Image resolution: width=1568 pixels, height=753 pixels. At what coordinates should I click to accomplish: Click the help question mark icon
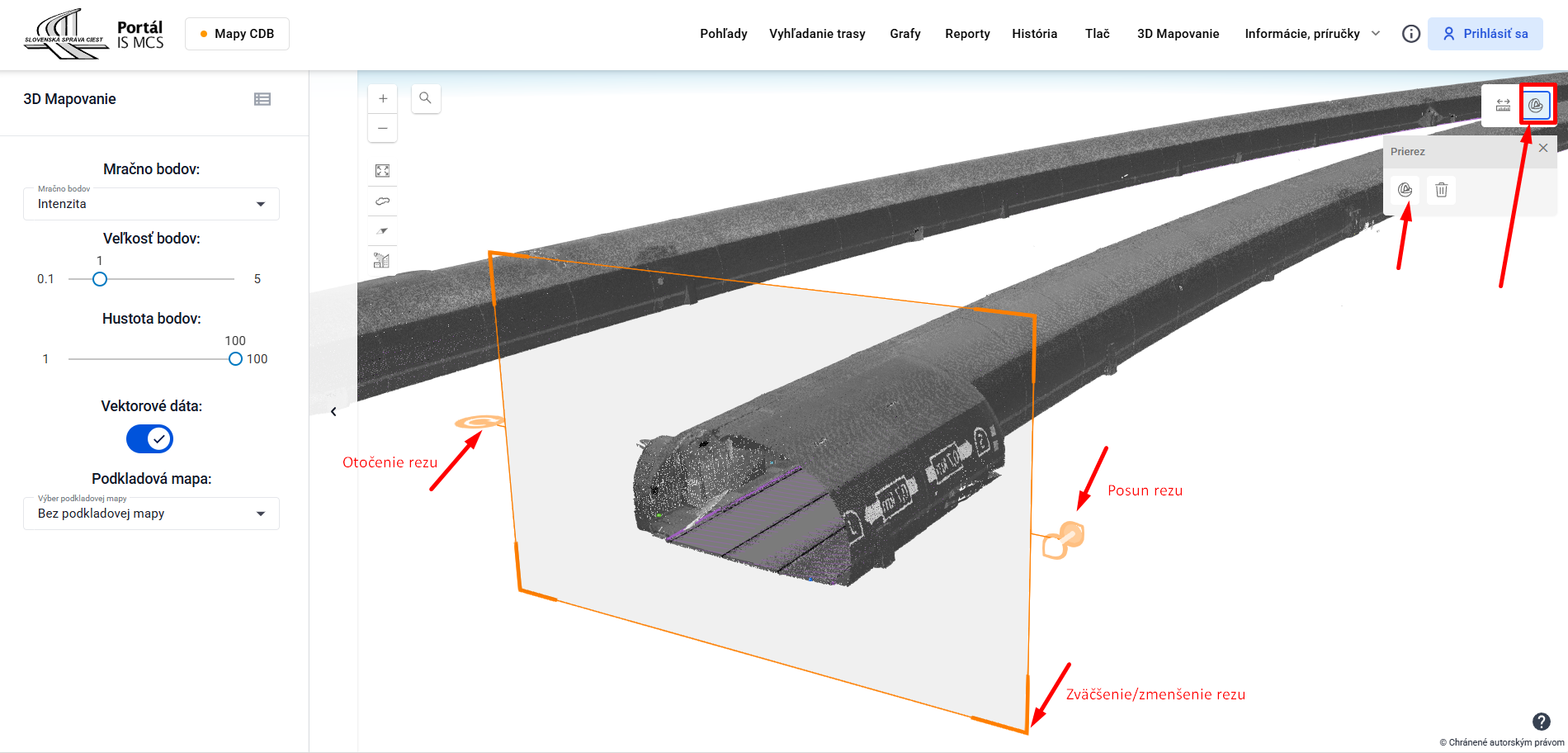click(1541, 721)
